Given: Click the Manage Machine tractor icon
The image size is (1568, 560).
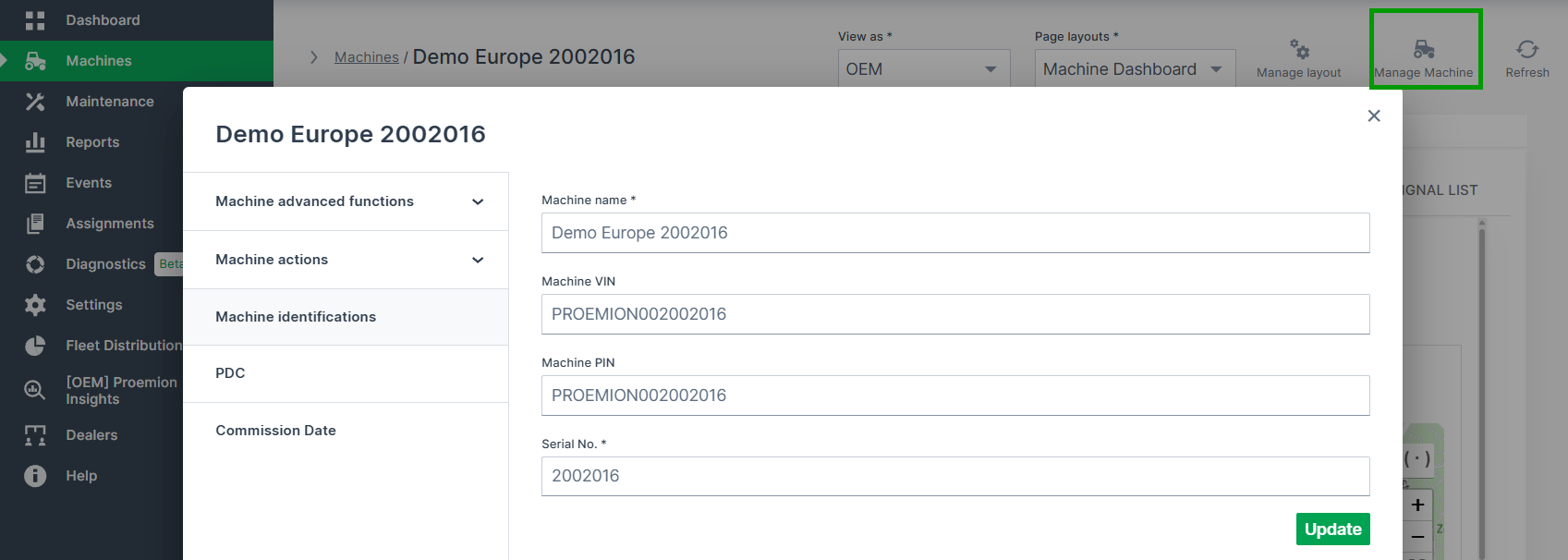Looking at the screenshot, I should 1424,49.
